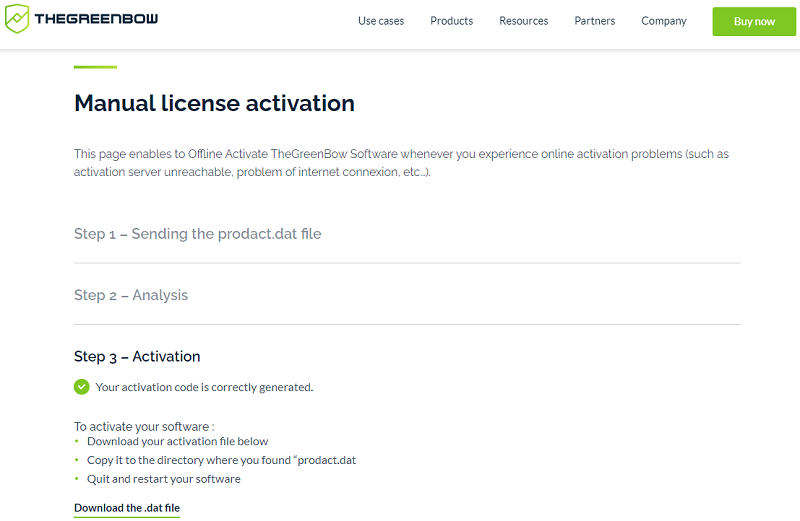Click the green checkmark success icon
Screen dimensions: 800x521
point(82,387)
